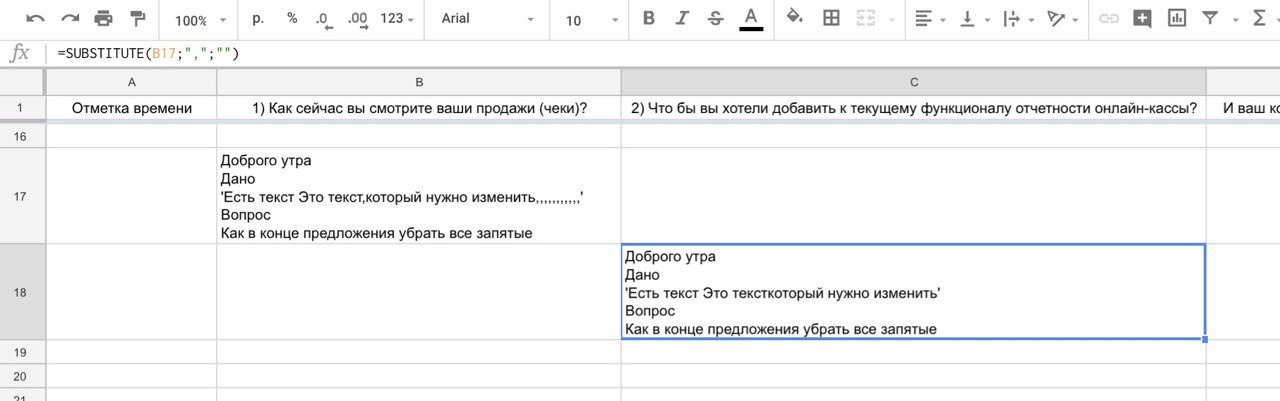Image resolution: width=1280 pixels, height=401 pixels.
Task: Click the partially visible 'И ваш ко' header cell
Action: point(1243,108)
